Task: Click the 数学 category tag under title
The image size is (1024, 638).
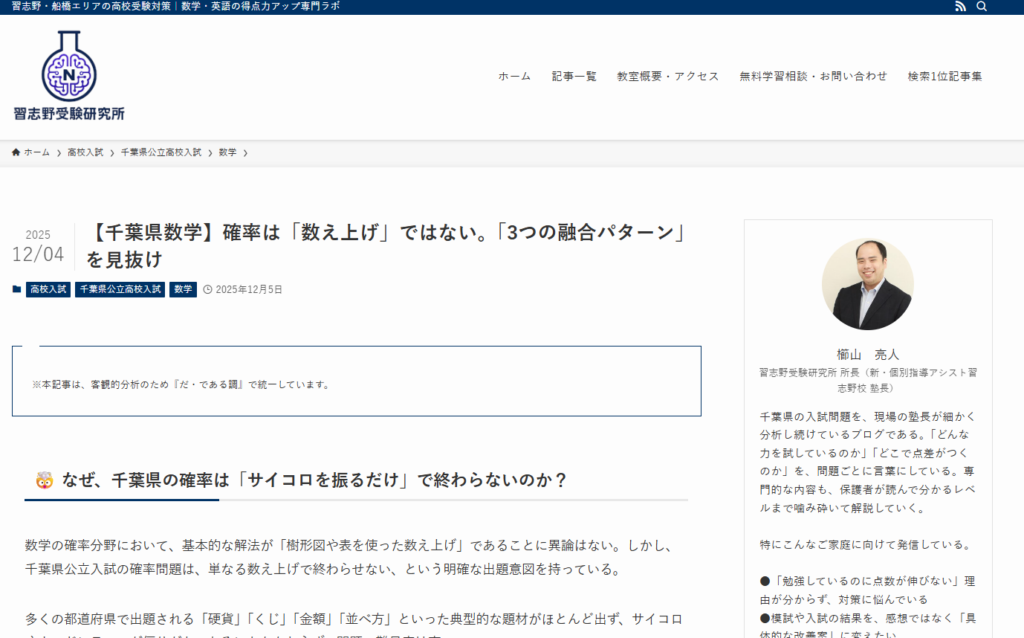Action: tap(183, 289)
